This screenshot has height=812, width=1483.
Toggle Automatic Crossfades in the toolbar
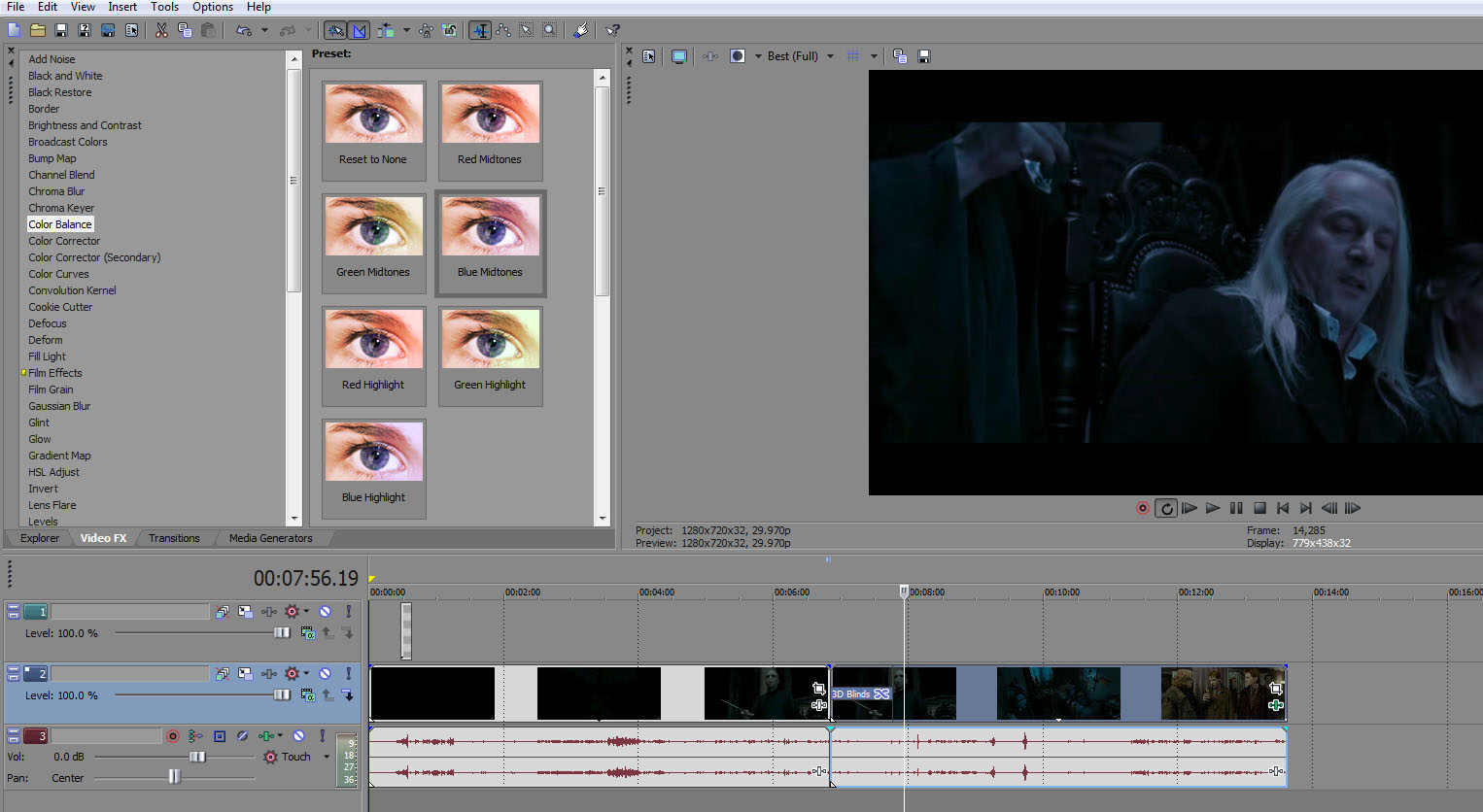click(x=359, y=30)
